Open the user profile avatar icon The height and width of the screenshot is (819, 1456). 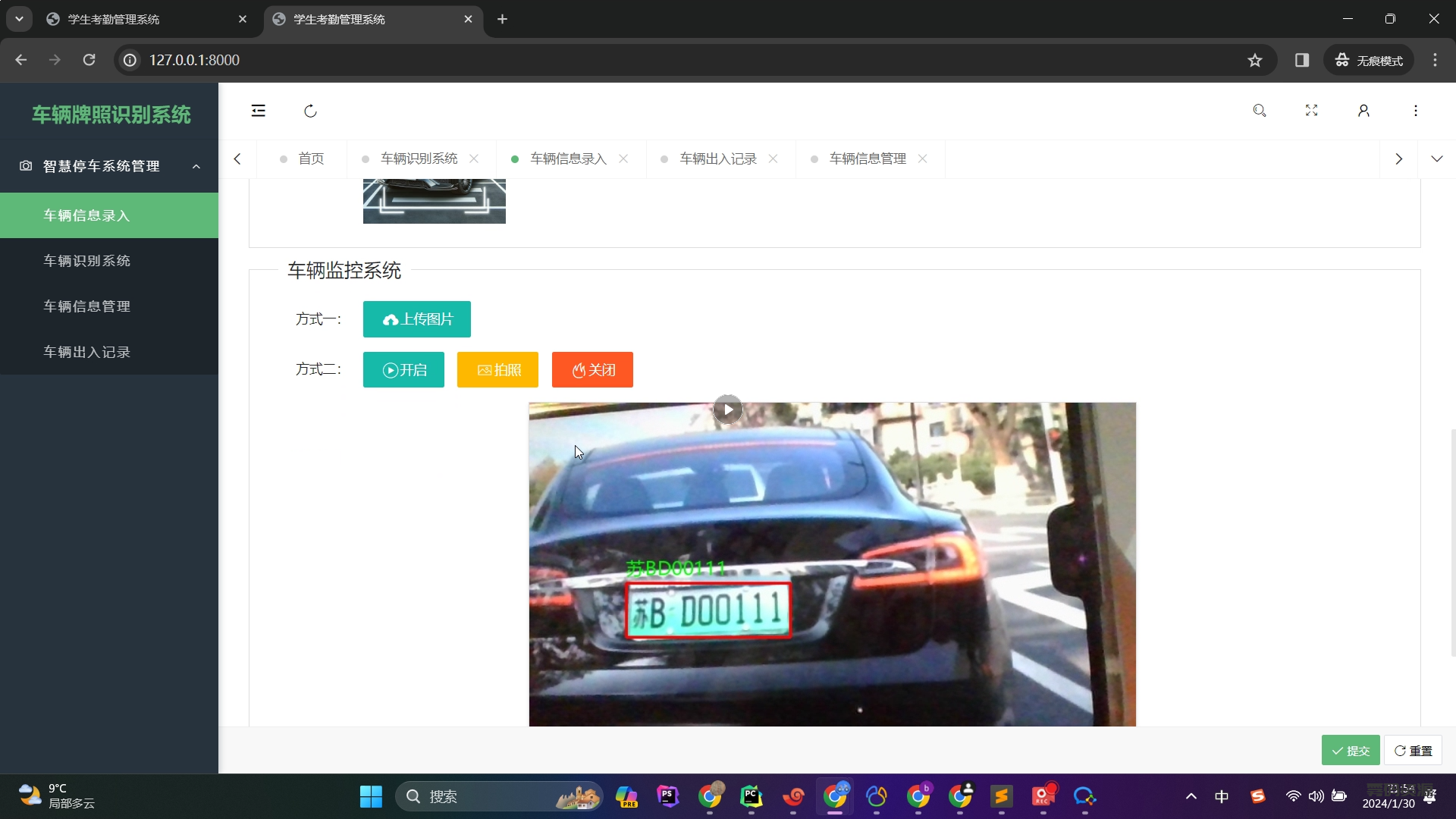1363,111
